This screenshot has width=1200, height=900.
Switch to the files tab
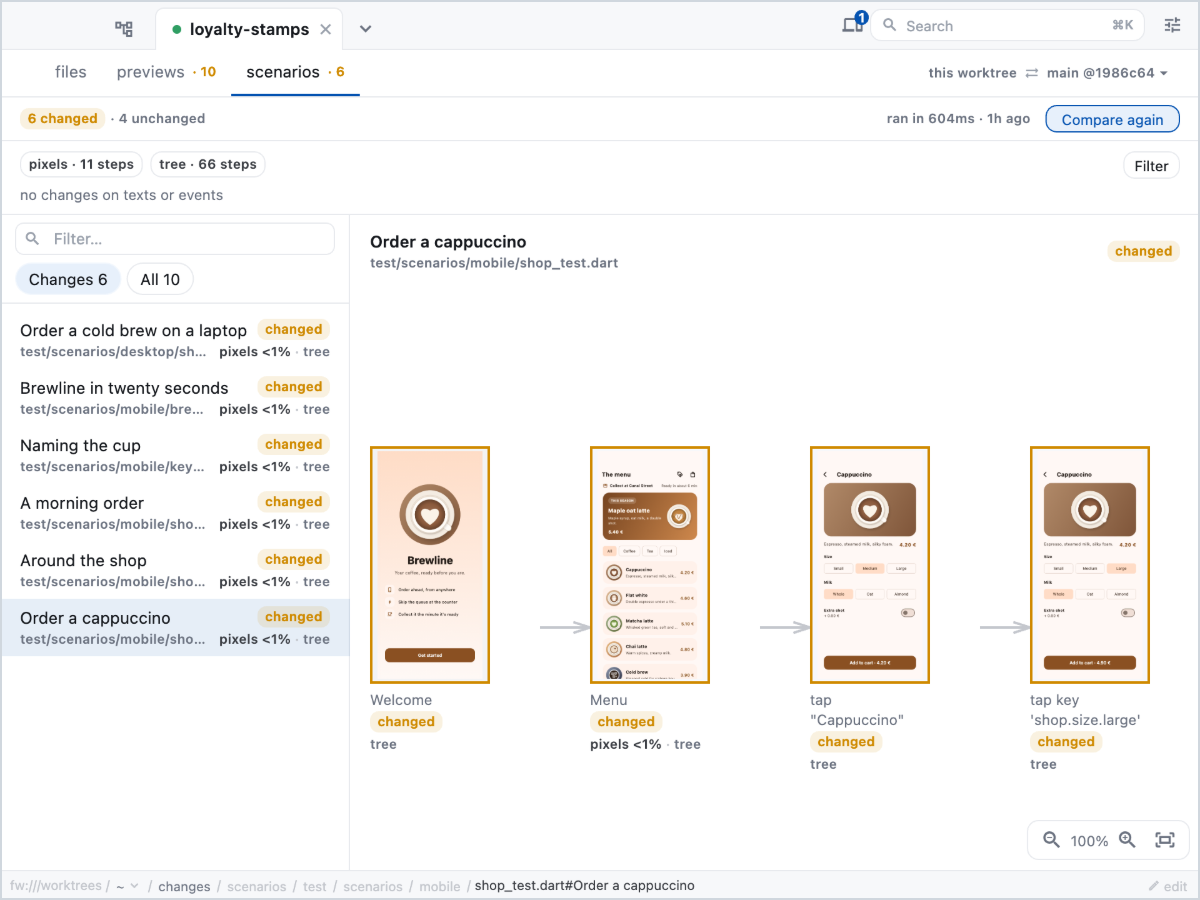(71, 72)
